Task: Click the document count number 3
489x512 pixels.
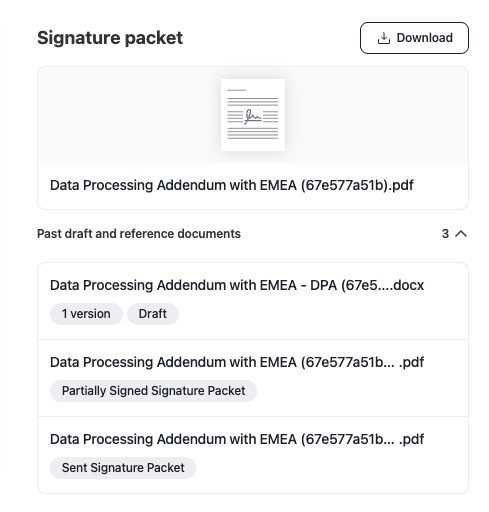Action: click(x=445, y=234)
